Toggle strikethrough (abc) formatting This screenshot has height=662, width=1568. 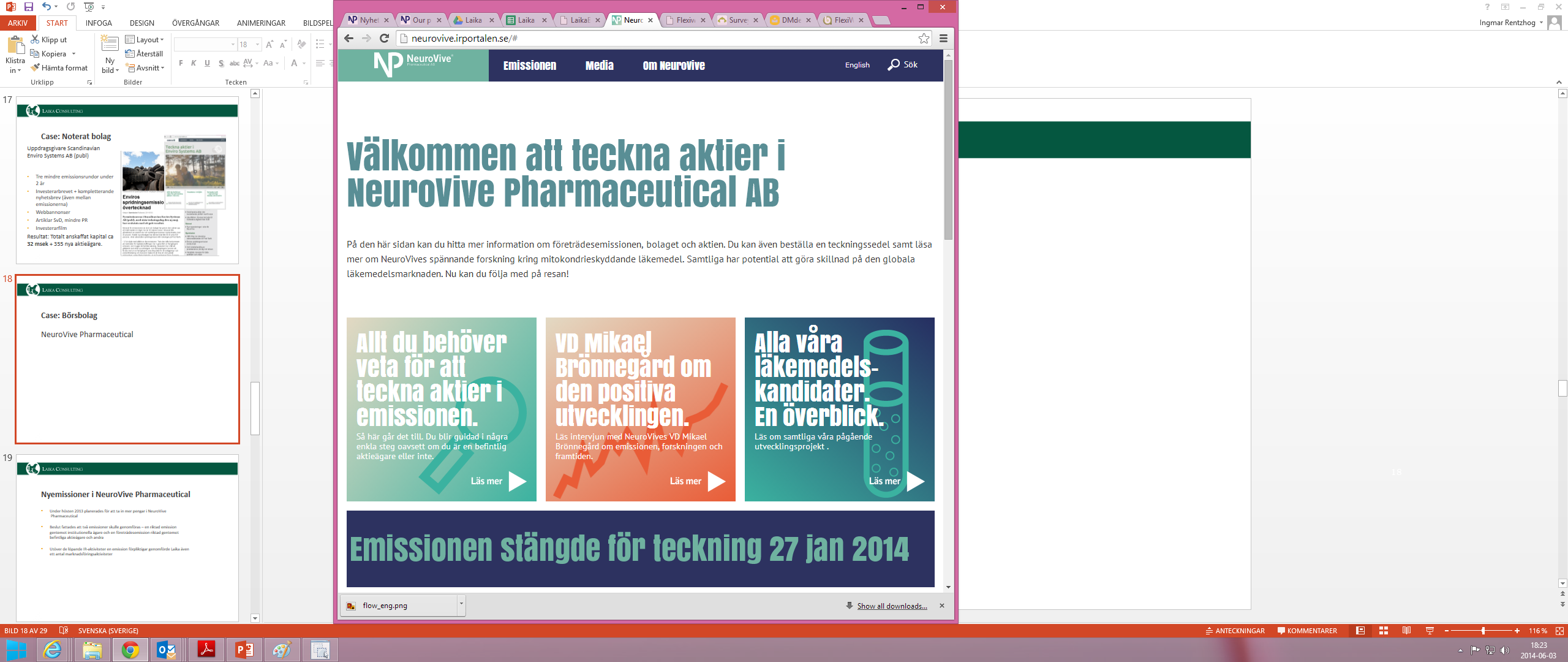pos(235,63)
